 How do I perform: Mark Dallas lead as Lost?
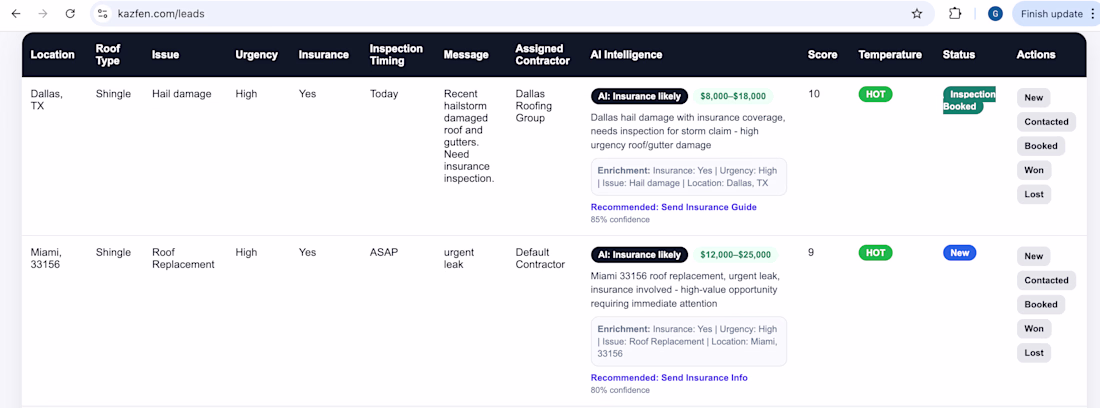pos(1033,194)
